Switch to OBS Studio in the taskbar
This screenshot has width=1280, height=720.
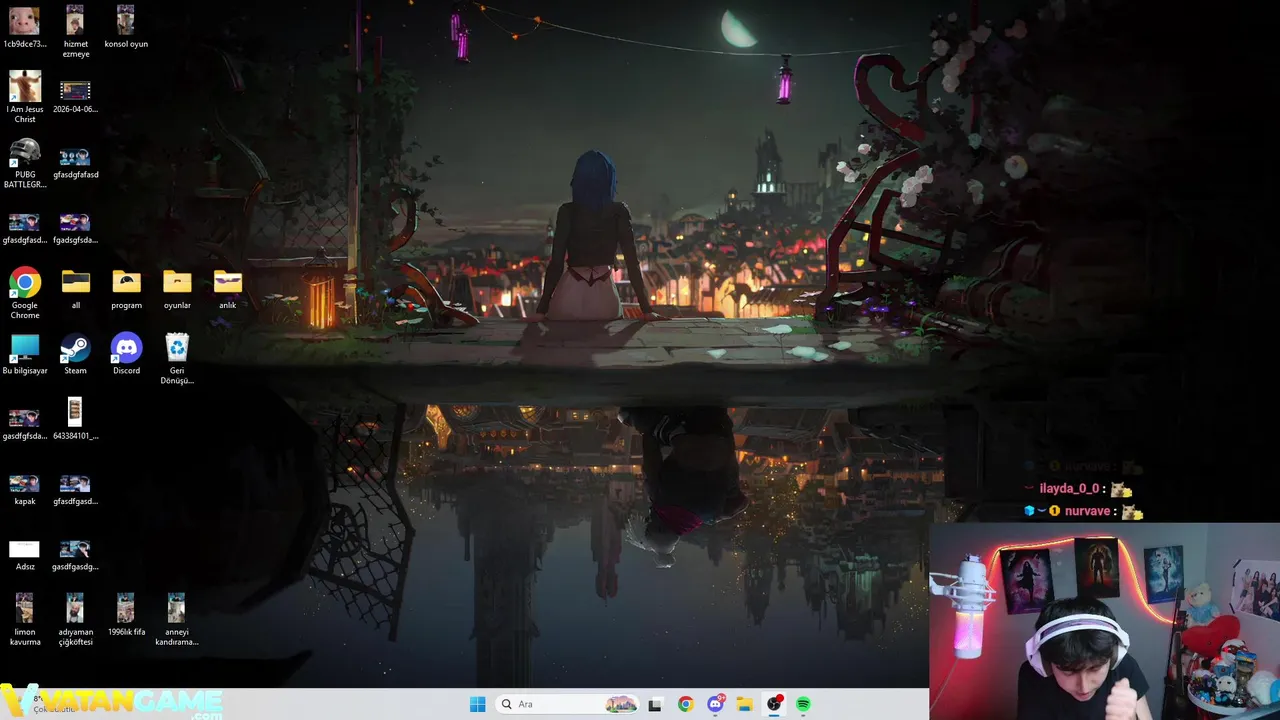coord(774,704)
